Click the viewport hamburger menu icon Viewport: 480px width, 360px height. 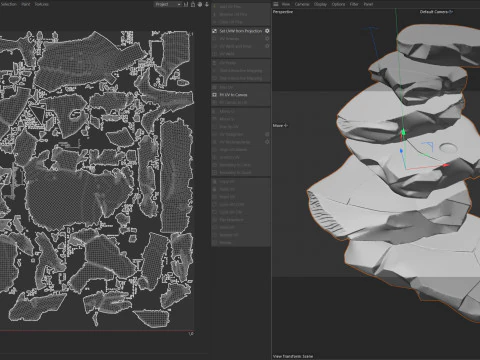[276, 4]
